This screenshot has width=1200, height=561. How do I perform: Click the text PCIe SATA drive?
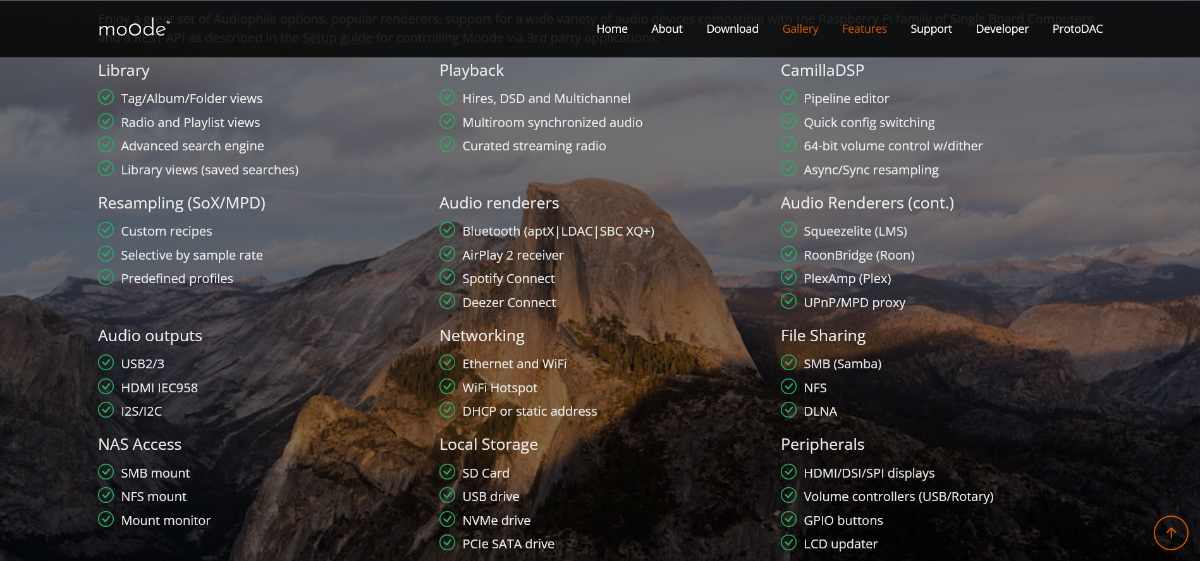pos(509,544)
